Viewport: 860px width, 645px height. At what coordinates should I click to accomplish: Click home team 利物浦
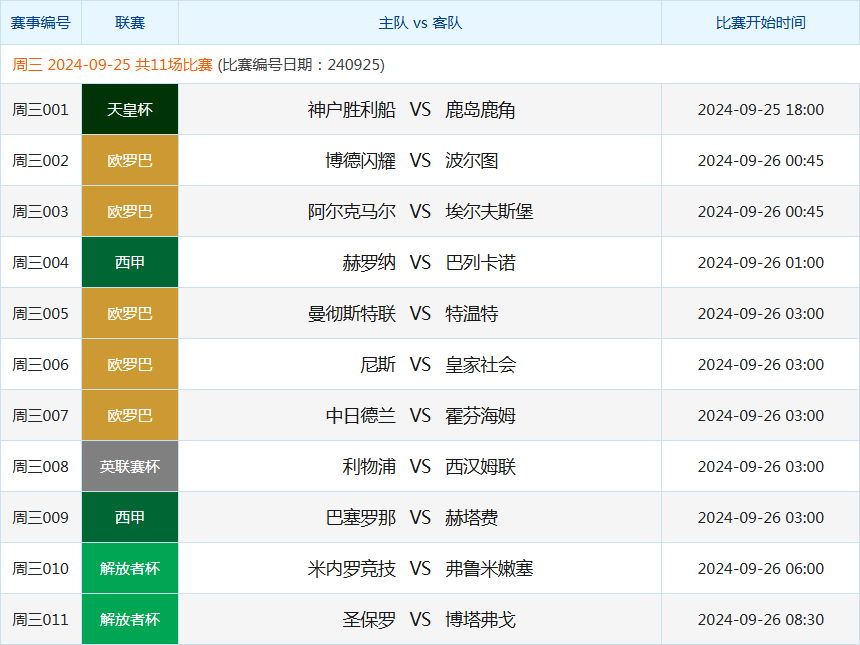pos(369,467)
